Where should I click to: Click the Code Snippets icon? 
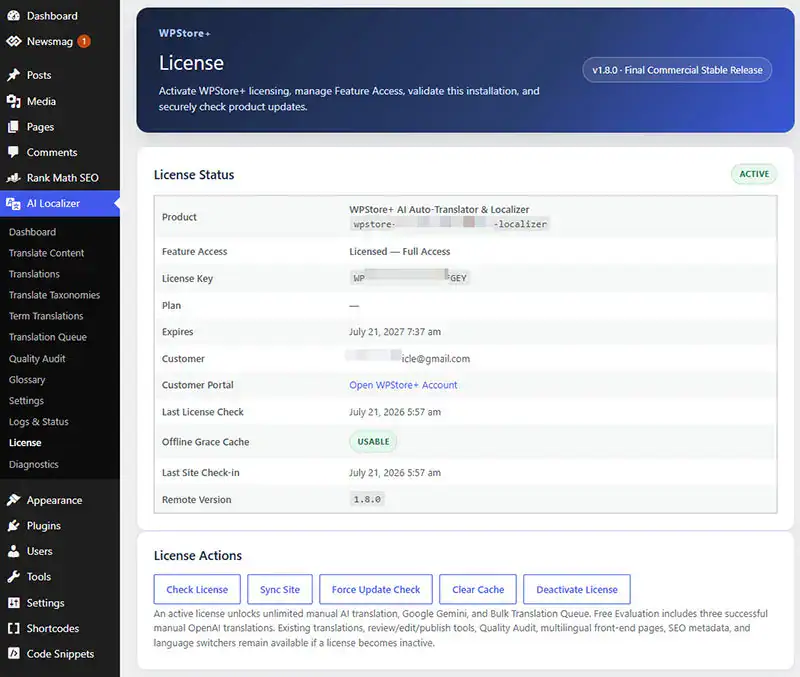[x=14, y=654]
